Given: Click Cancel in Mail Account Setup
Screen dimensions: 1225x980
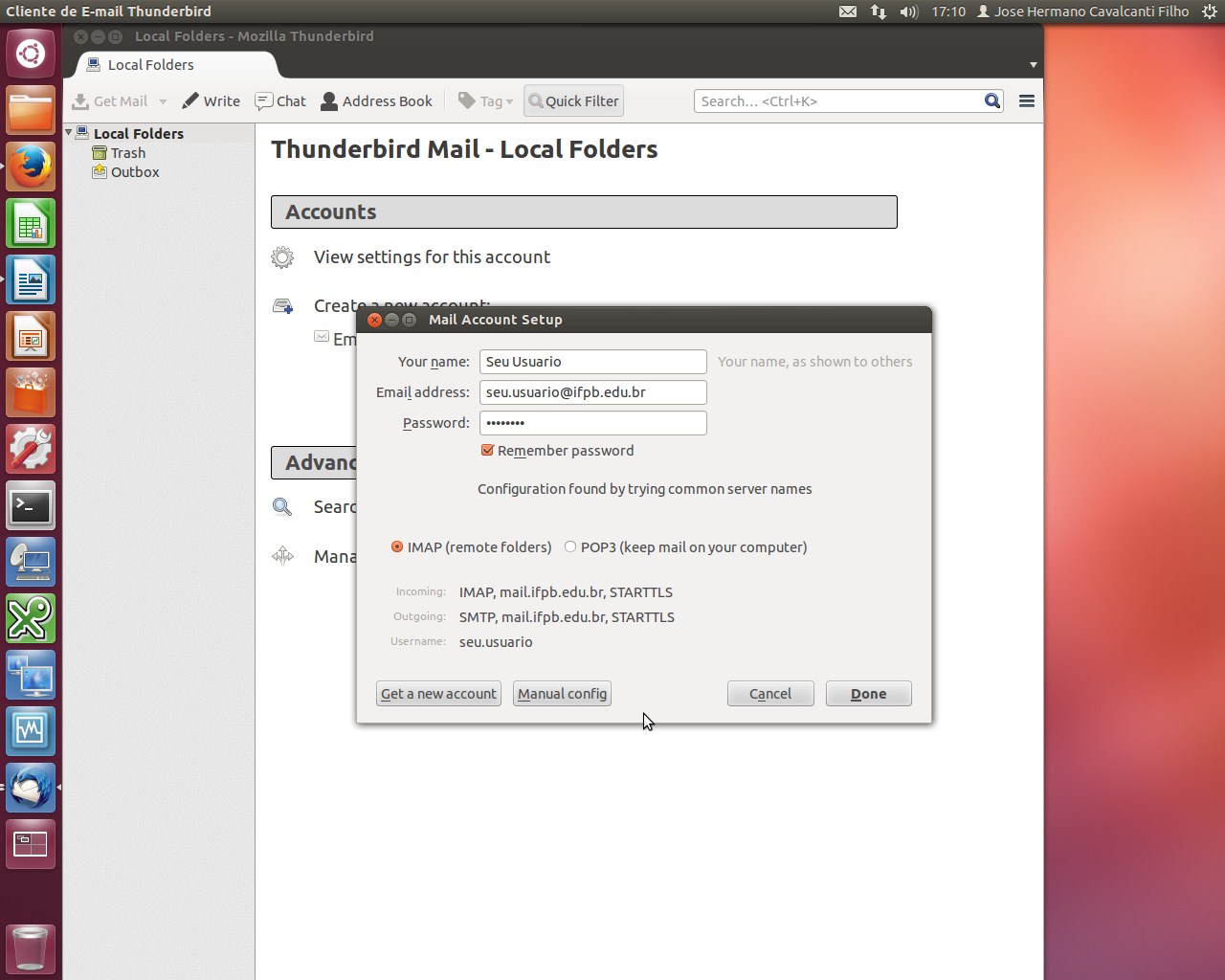Looking at the screenshot, I should [x=770, y=694].
